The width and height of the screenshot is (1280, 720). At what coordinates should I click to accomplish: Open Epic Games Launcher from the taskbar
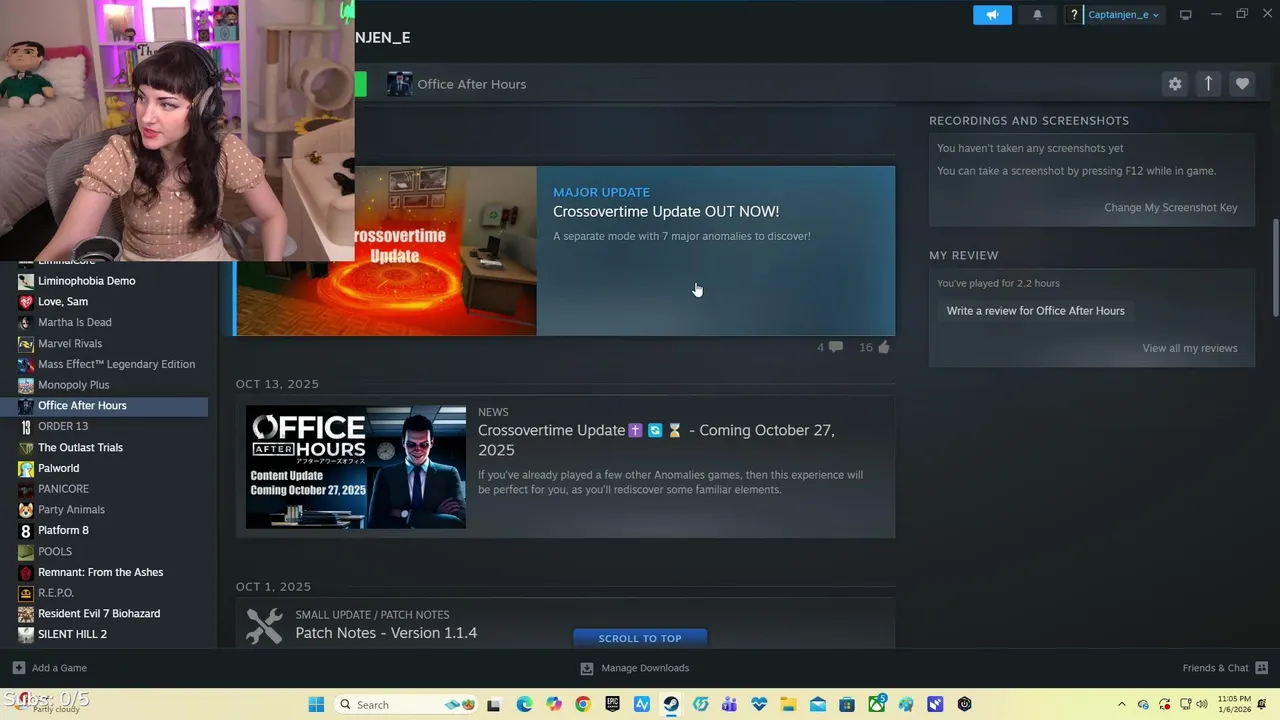(x=612, y=704)
